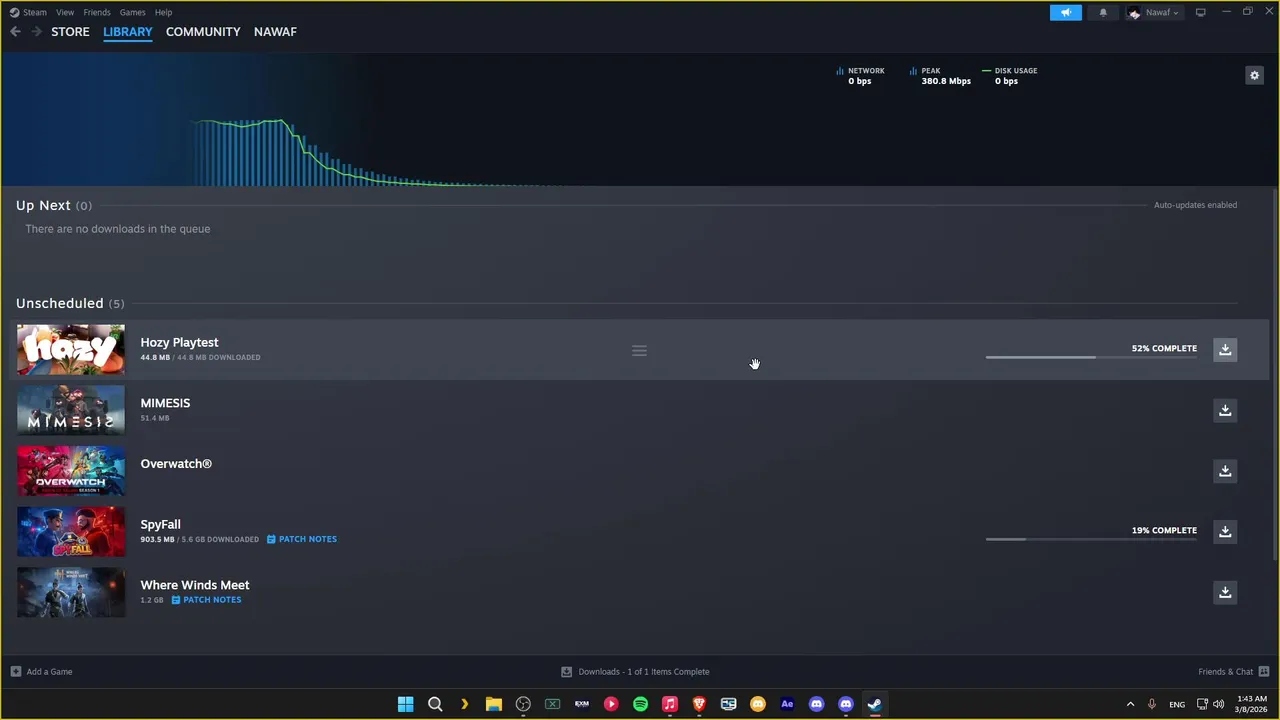
Task: Open the Help menu
Action: 163,12
